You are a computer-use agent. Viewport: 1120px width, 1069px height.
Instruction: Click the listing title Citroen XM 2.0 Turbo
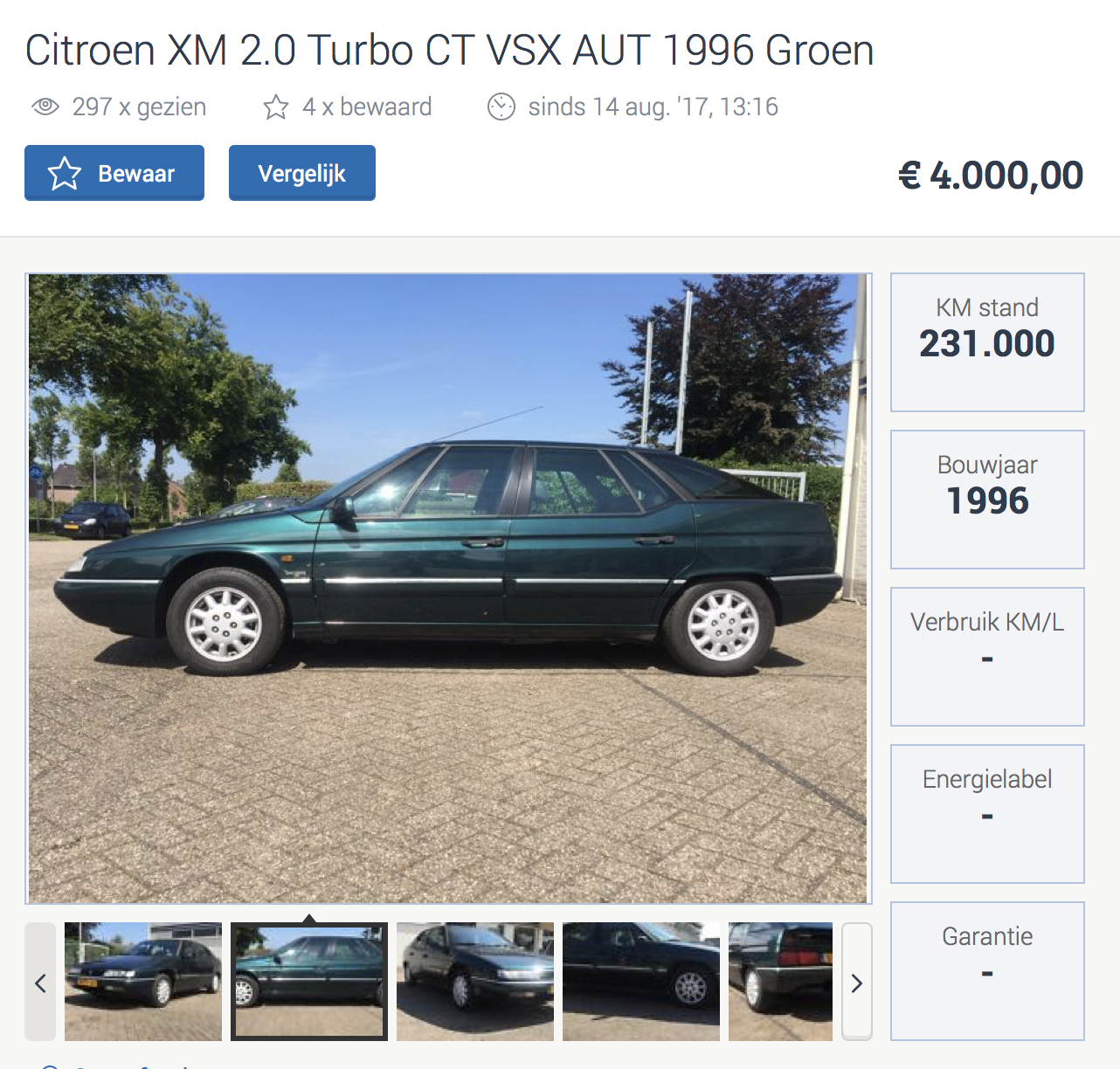pos(449,50)
